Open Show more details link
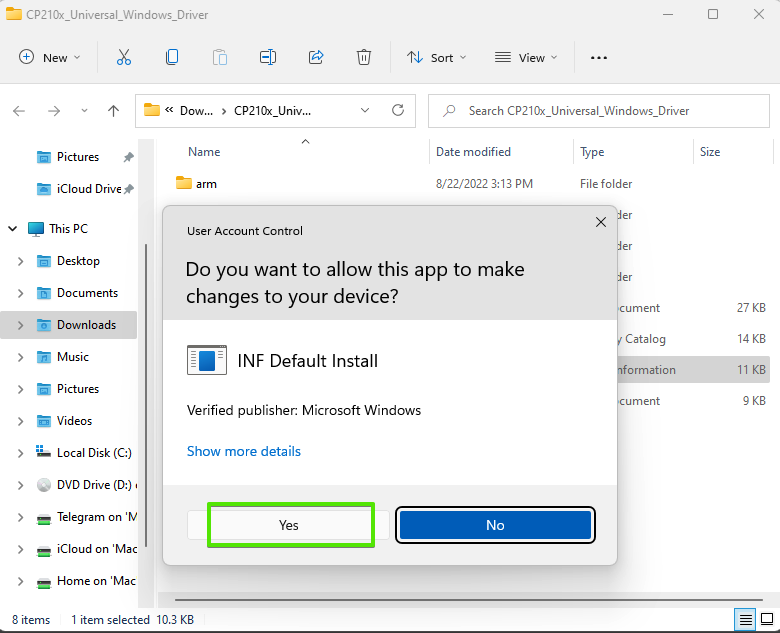The width and height of the screenshot is (780, 633). (244, 451)
